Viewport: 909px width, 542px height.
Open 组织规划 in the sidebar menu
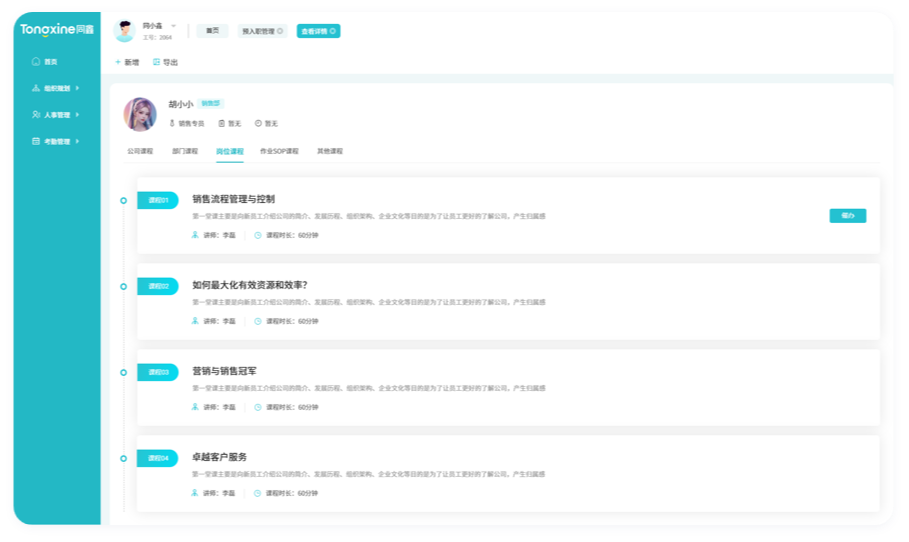(x=55, y=88)
